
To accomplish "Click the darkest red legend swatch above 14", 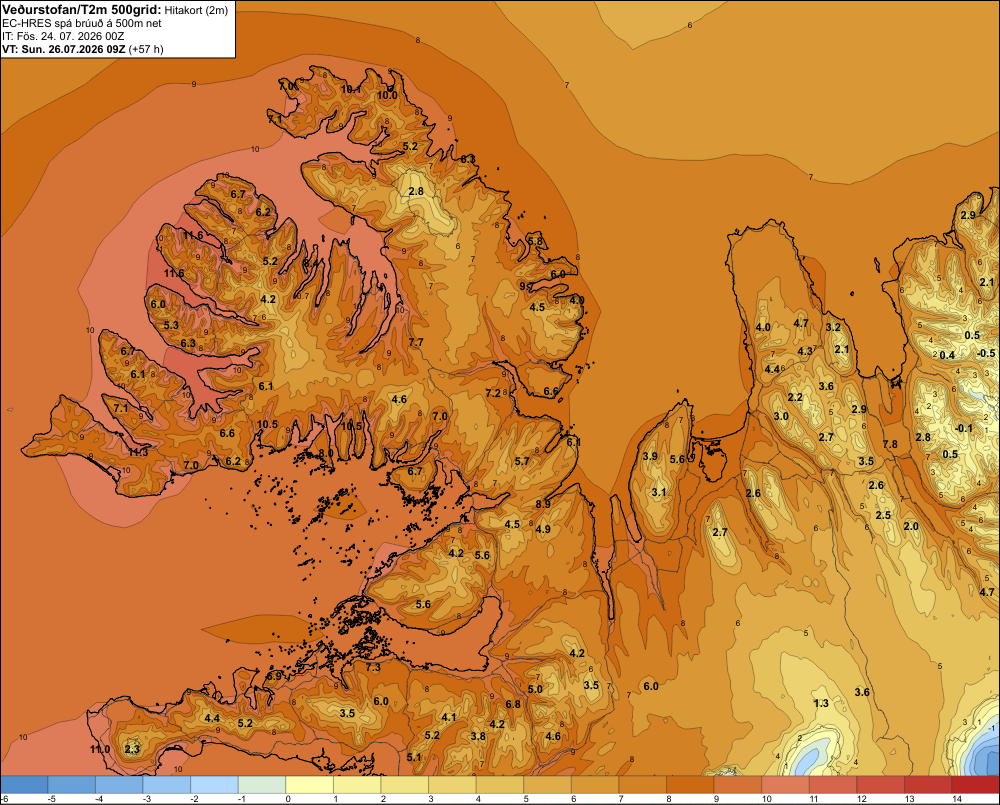I will (976, 784).
